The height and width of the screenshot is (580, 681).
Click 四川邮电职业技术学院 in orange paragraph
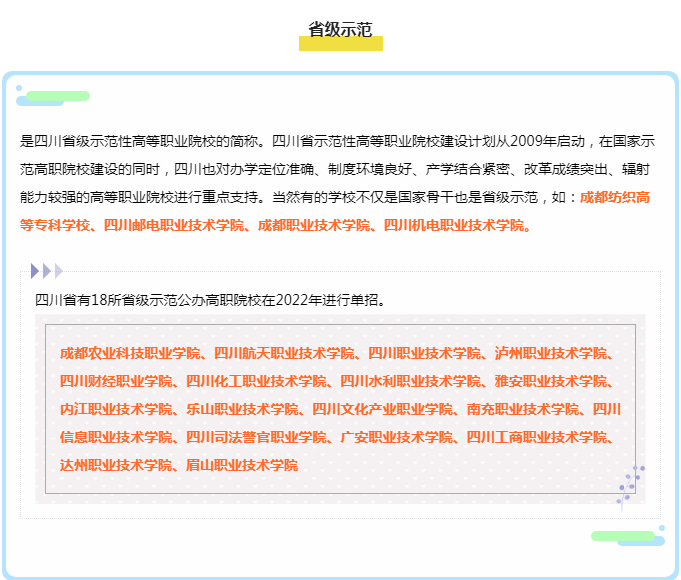click(174, 225)
